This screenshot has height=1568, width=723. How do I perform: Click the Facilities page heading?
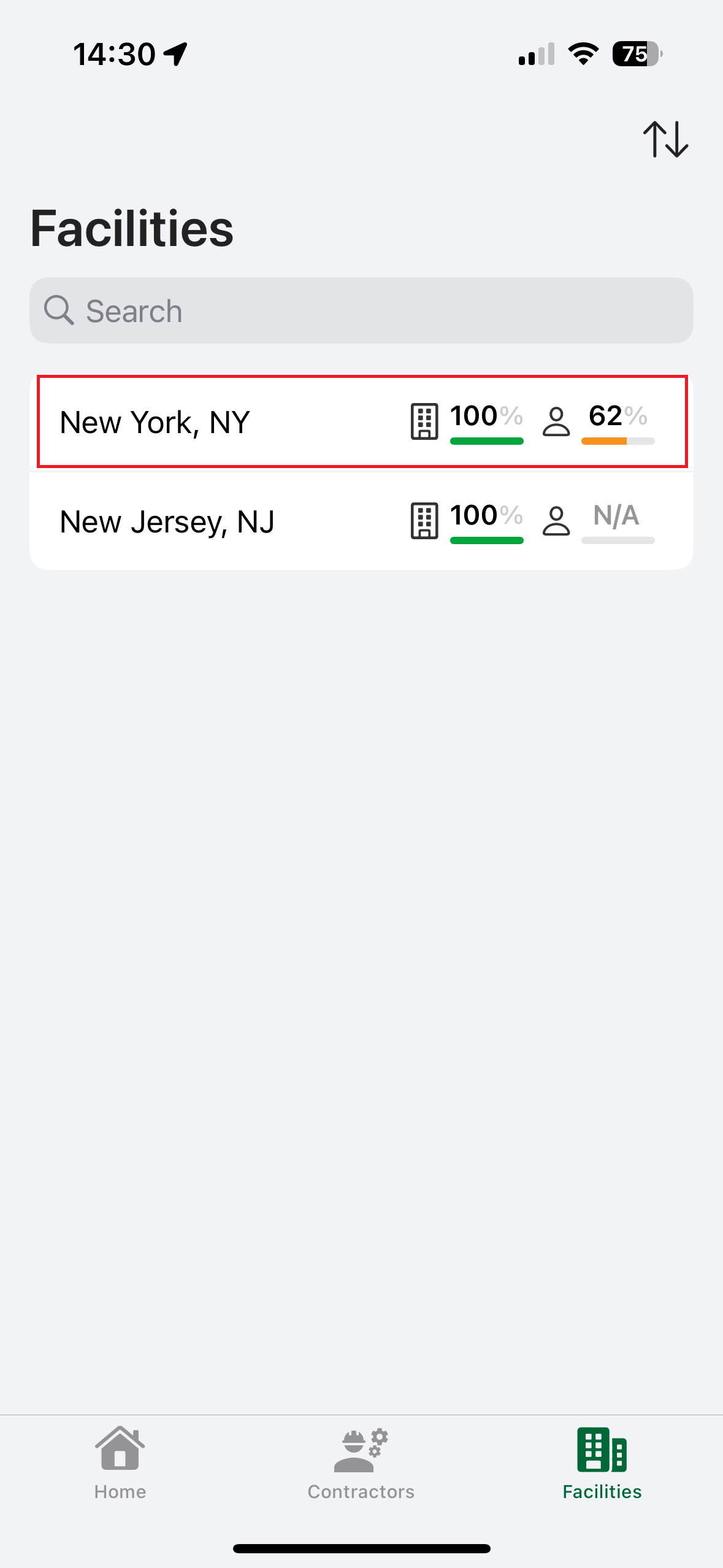(132, 228)
